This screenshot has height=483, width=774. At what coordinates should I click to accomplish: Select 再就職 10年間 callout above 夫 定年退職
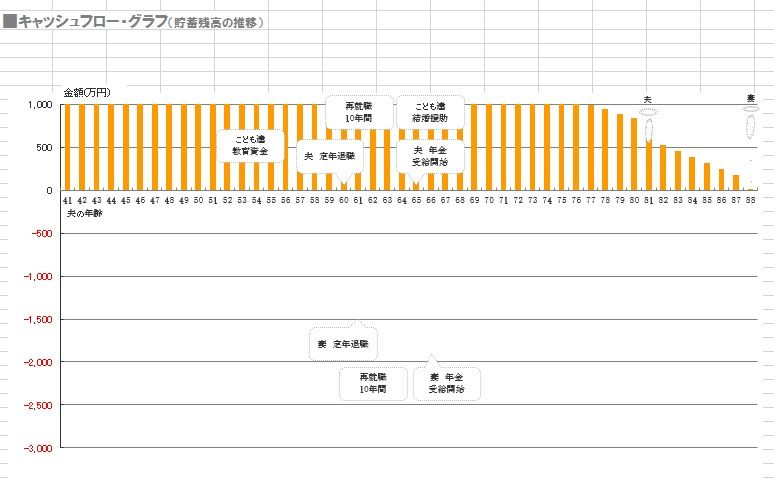click(x=359, y=112)
